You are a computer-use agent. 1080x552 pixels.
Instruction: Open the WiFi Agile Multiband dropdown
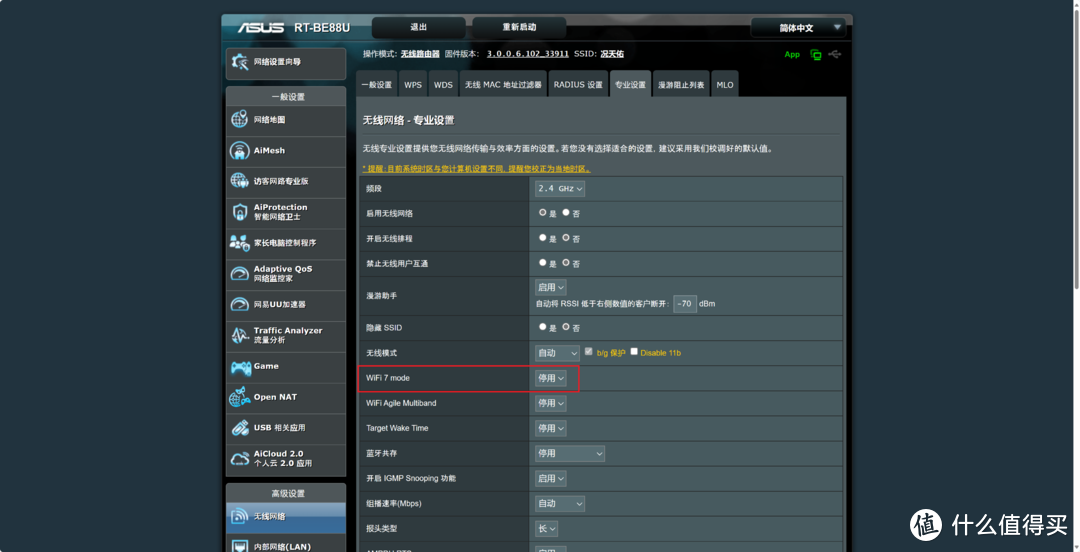pos(550,403)
